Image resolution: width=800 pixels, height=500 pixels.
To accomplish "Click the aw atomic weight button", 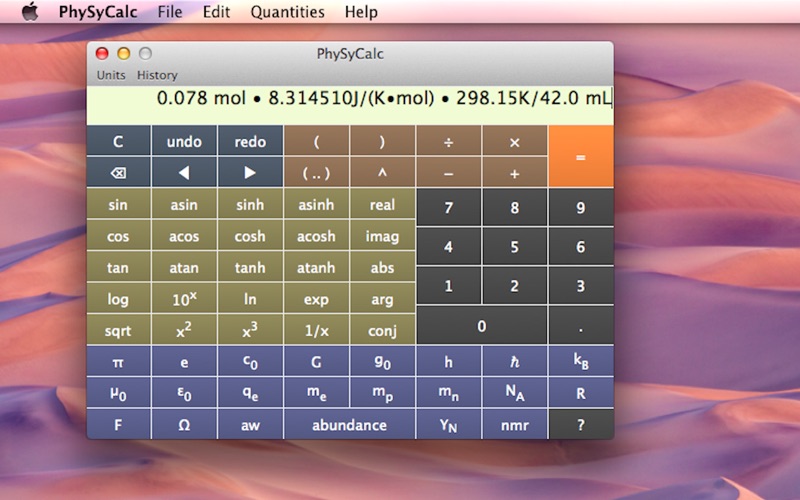I will click(x=250, y=424).
